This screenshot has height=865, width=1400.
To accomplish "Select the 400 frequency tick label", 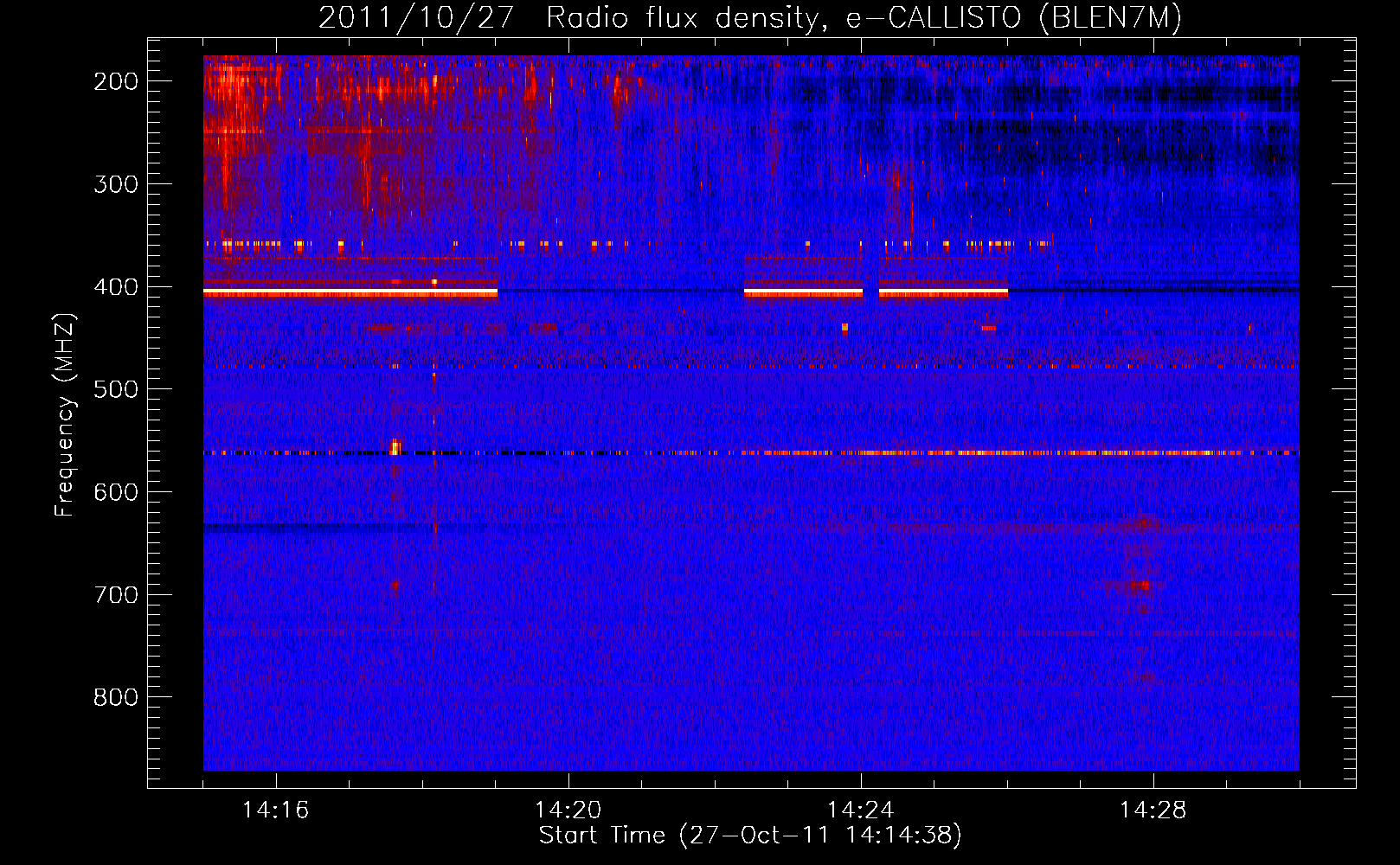I will pyautogui.click(x=115, y=287).
